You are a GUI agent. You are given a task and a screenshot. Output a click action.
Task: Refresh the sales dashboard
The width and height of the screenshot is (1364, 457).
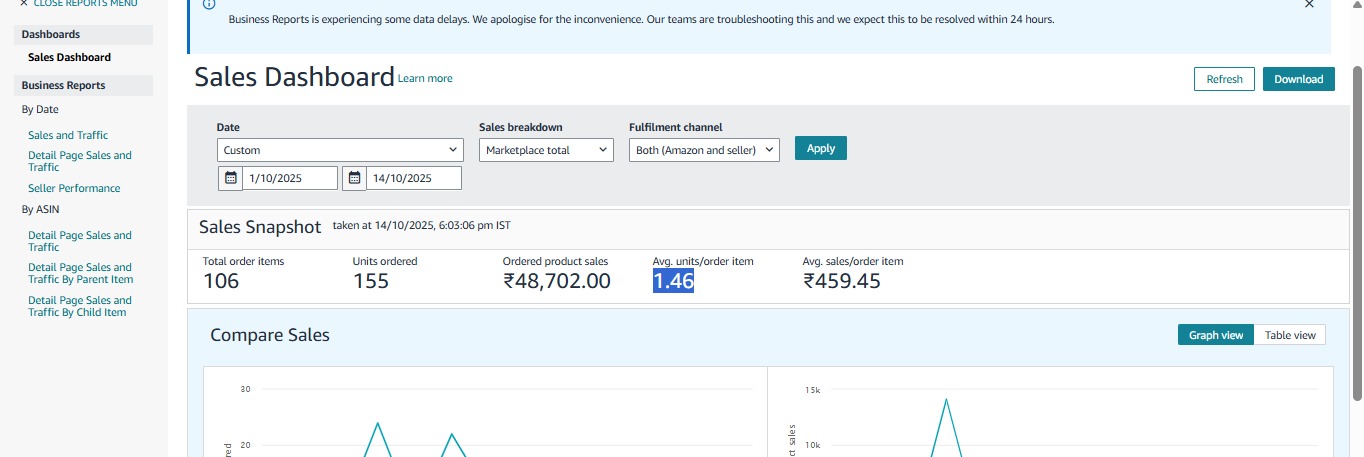click(1224, 79)
